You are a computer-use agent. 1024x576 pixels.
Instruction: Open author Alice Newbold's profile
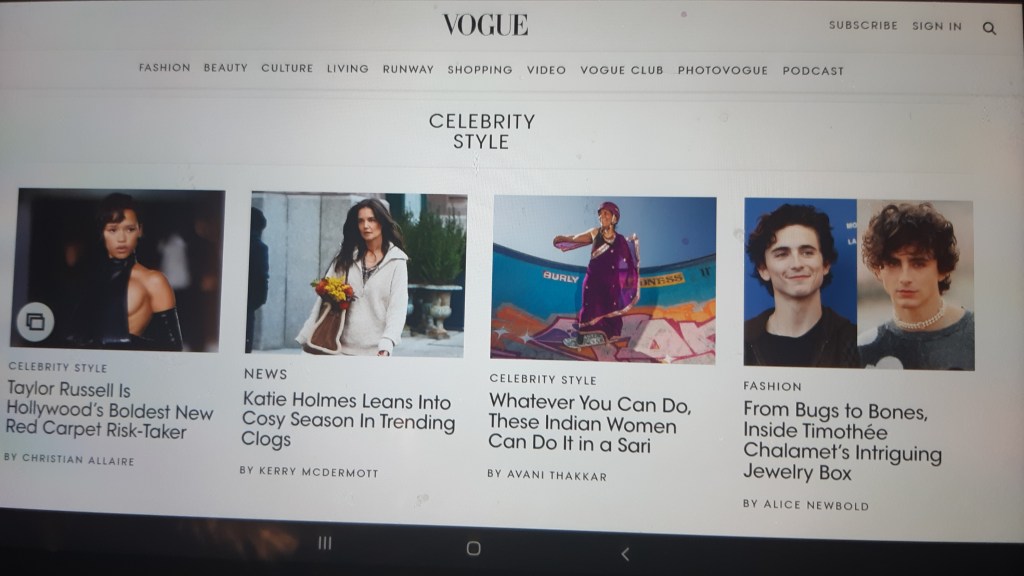[816, 505]
